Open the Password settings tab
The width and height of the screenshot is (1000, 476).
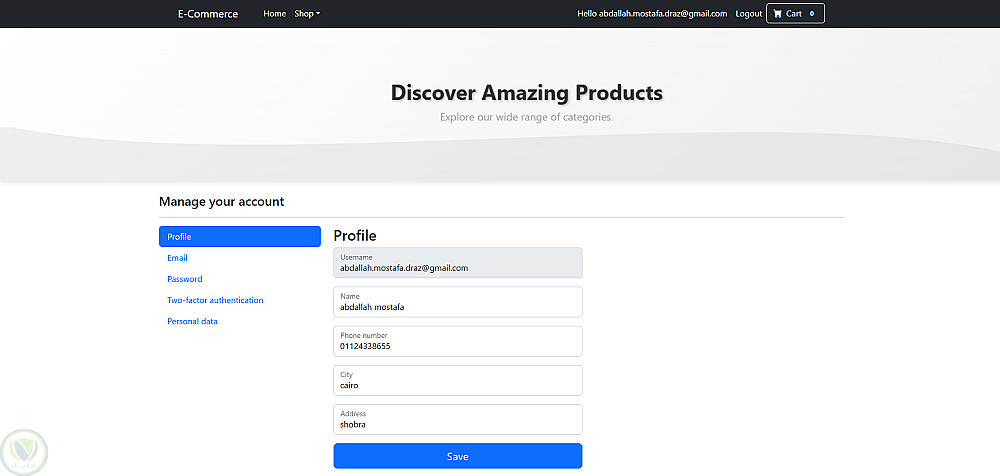click(x=185, y=279)
